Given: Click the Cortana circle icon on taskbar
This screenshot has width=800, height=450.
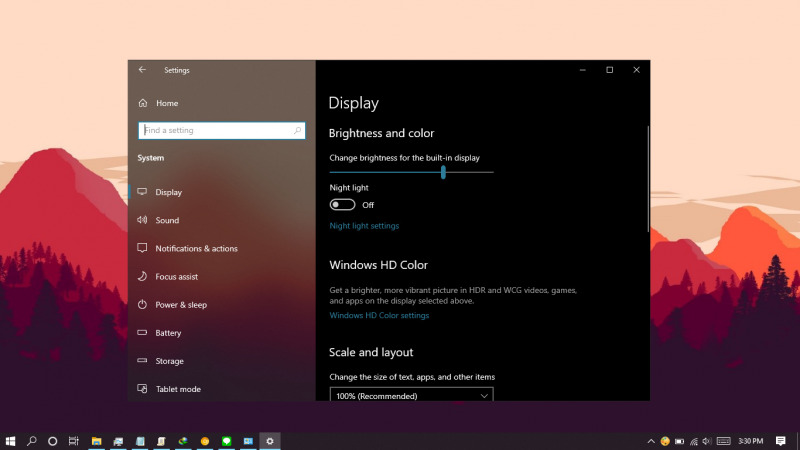Looking at the screenshot, I should click(52, 440).
